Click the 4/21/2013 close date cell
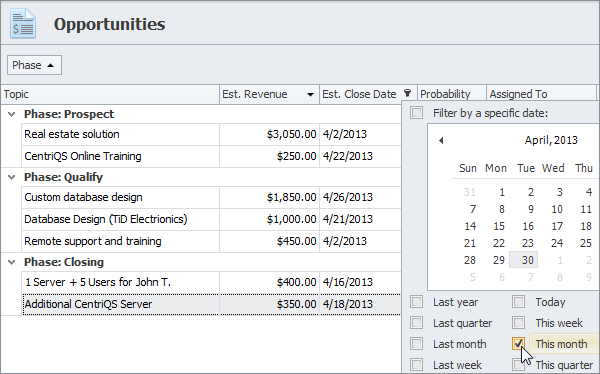The height and width of the screenshot is (374, 600). (x=360, y=219)
